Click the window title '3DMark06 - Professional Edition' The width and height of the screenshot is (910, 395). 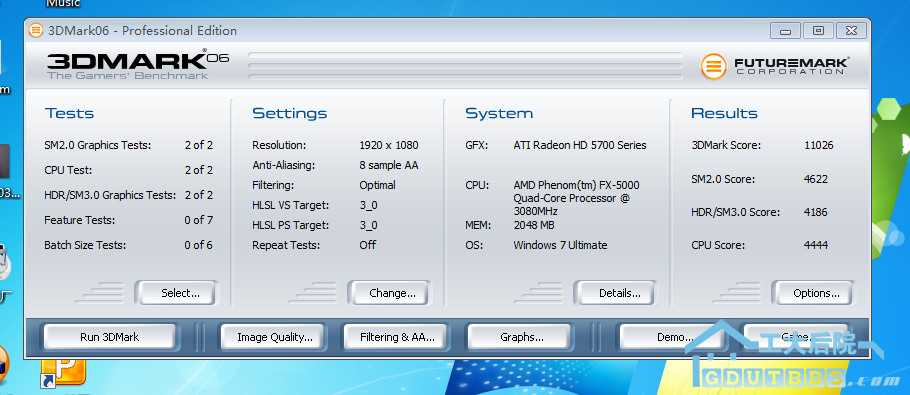point(142,31)
